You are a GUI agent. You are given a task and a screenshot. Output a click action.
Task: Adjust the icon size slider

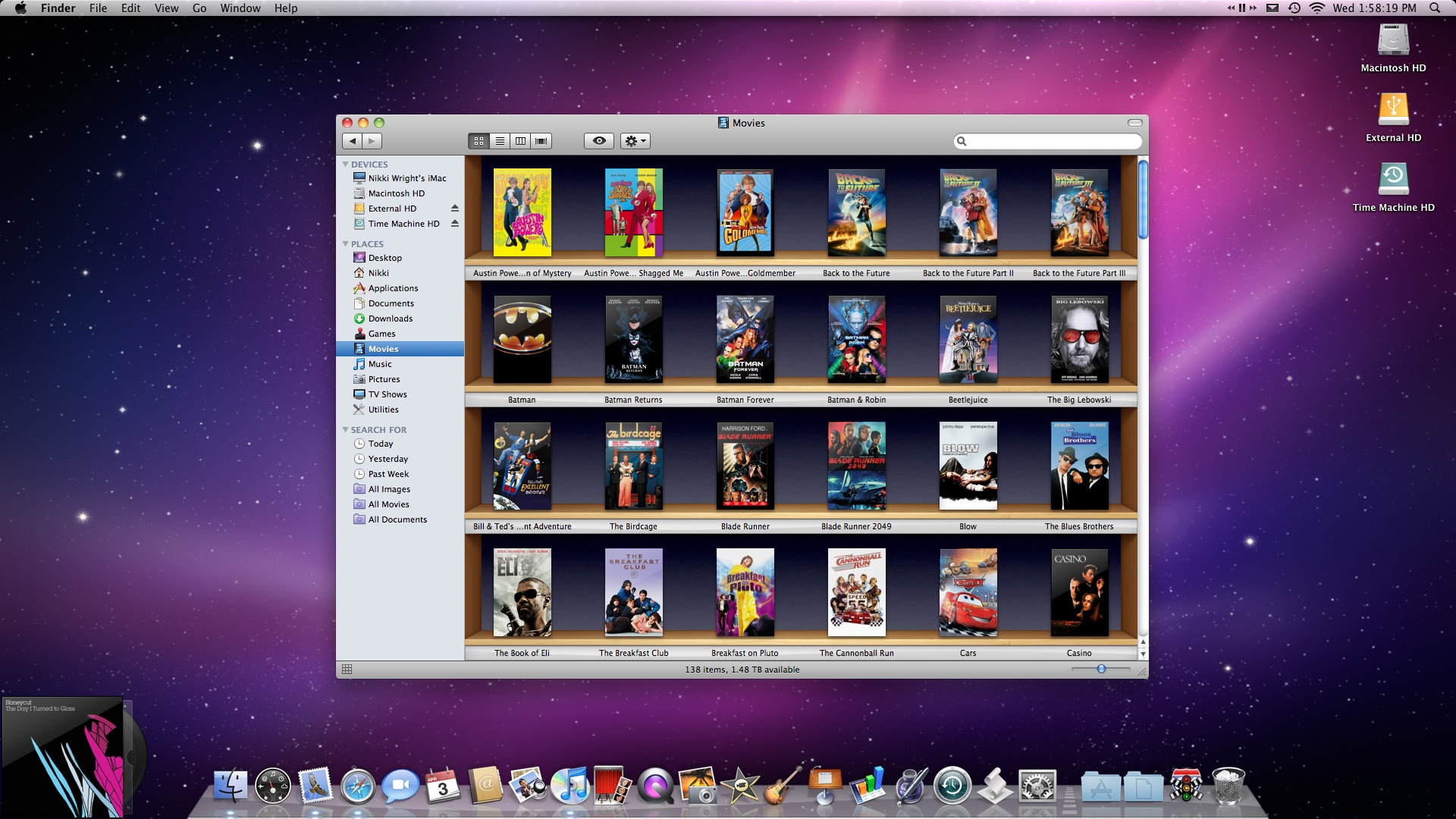tap(1101, 669)
